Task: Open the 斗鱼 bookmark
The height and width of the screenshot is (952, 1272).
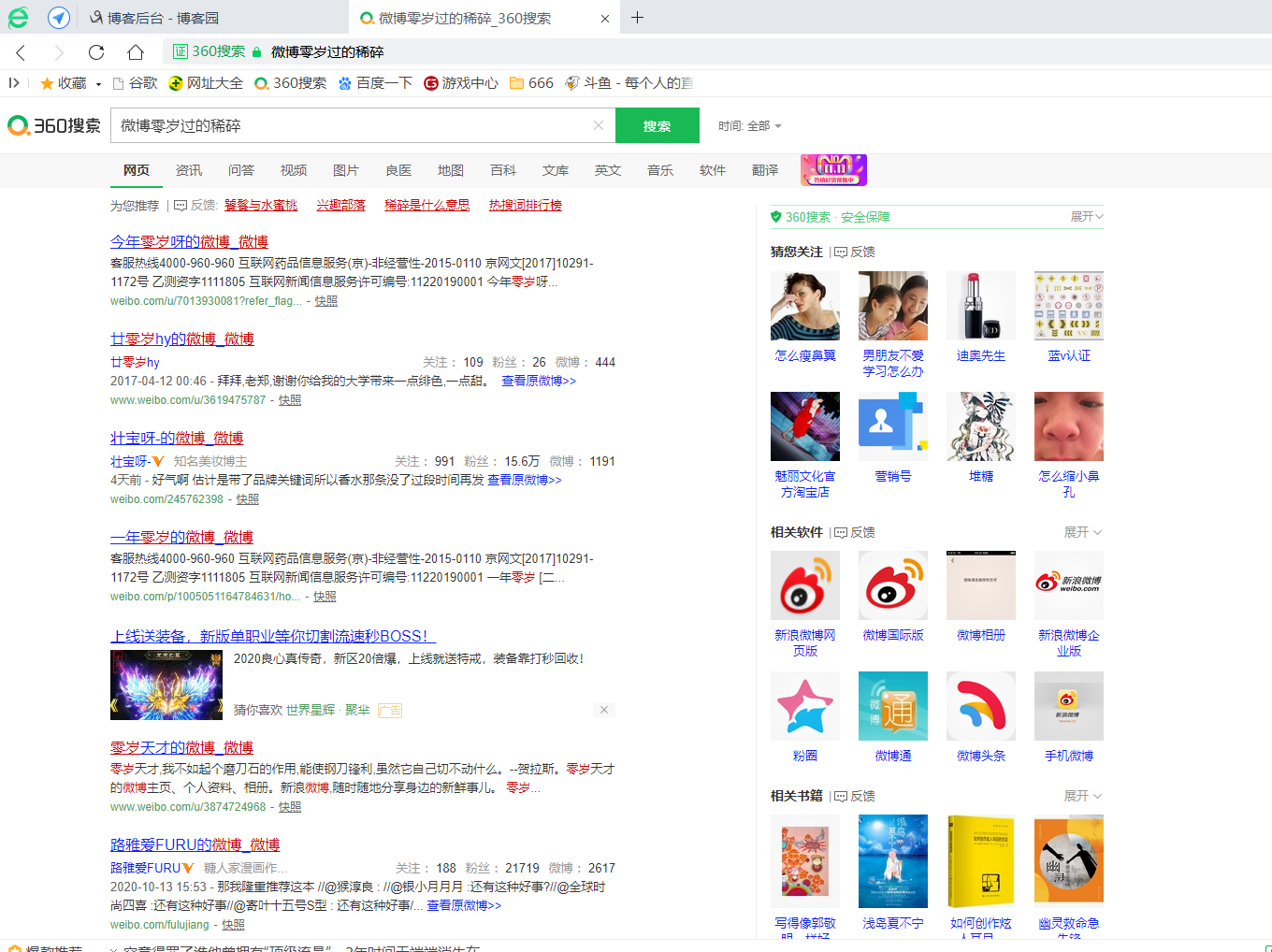Action: [x=629, y=83]
